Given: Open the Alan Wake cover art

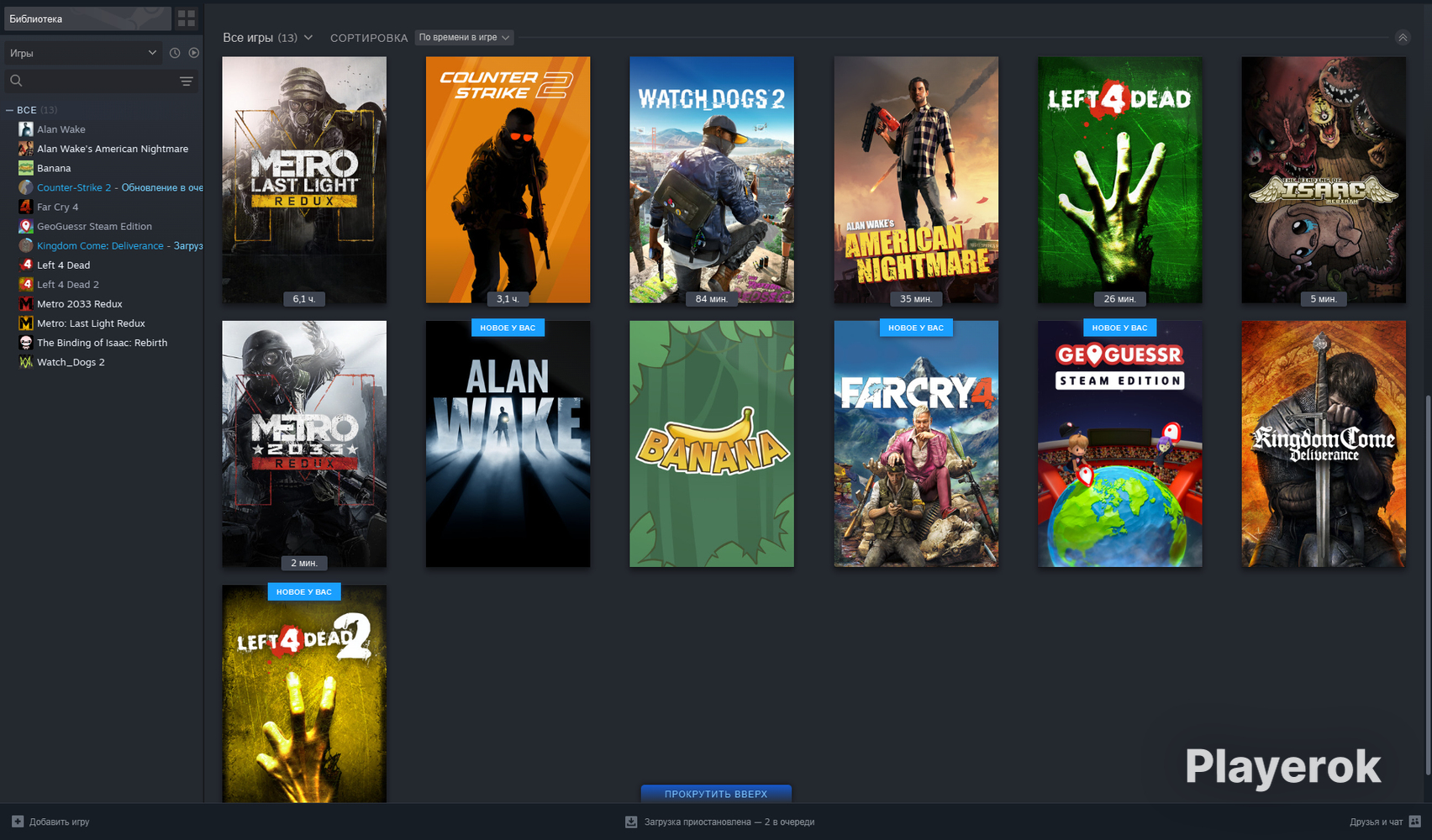Looking at the screenshot, I should pos(508,444).
